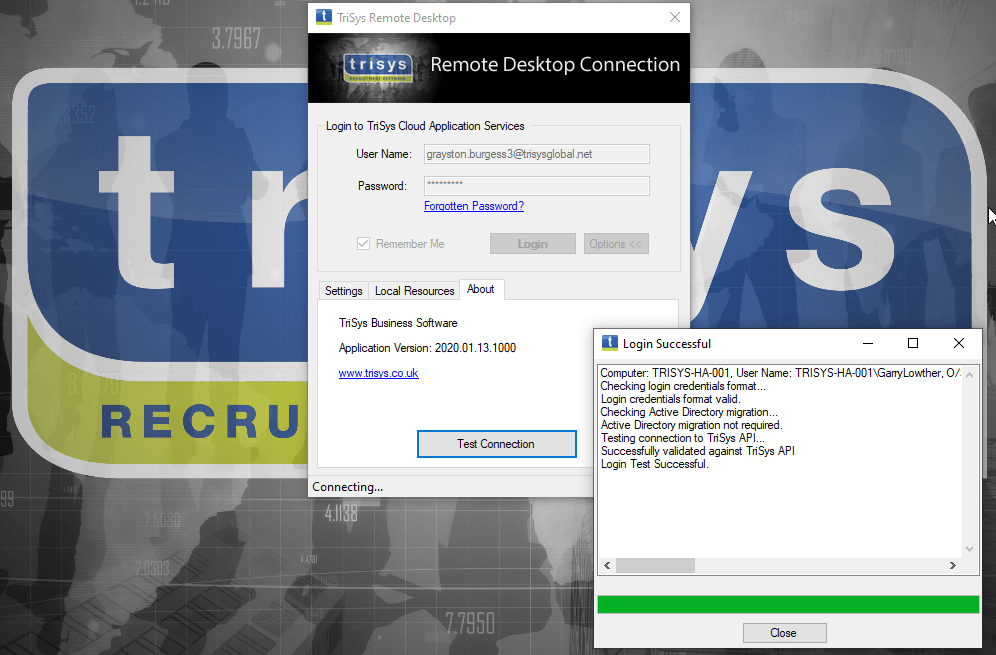Click the 'Computer: TRISYS-HA-001' log line
Viewport: 996px width, 655px height.
coord(781,373)
